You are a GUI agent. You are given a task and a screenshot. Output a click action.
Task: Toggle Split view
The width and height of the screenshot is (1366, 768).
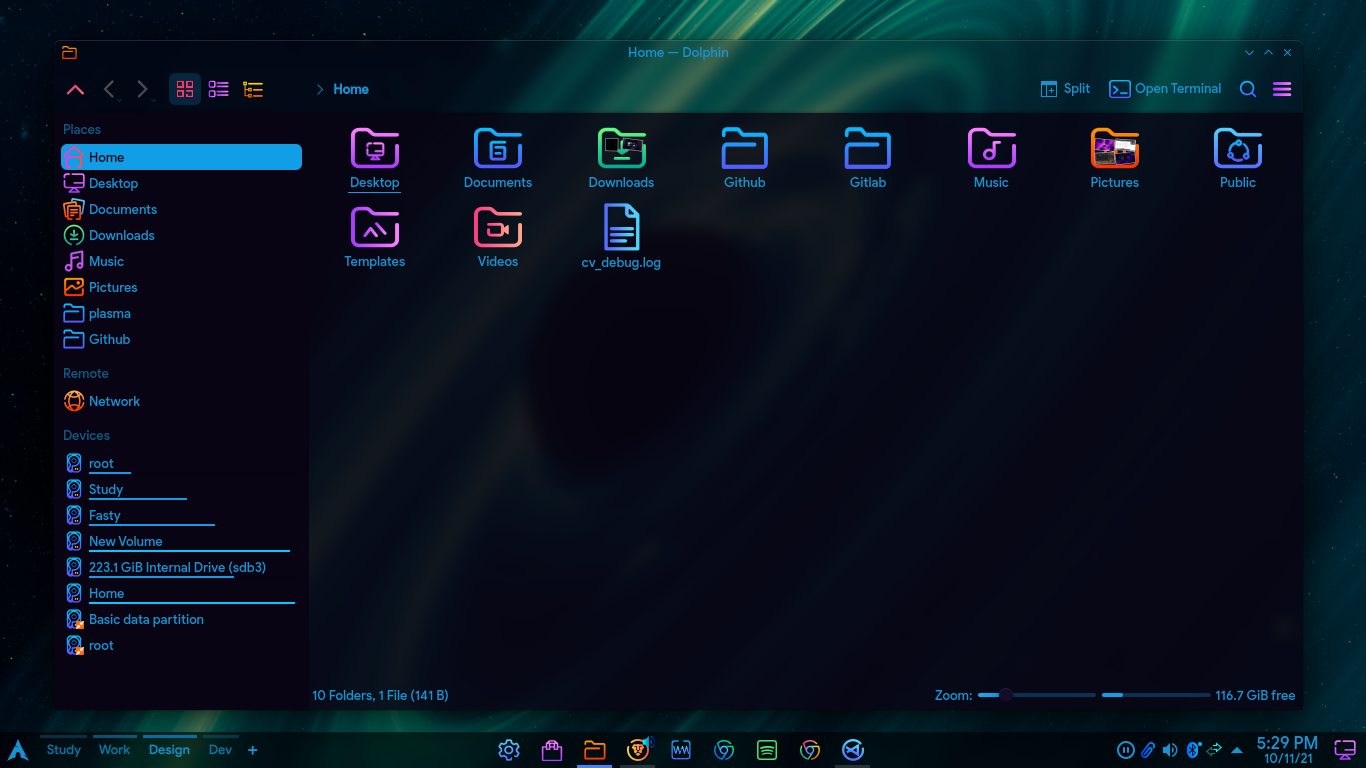pyautogui.click(x=1065, y=89)
